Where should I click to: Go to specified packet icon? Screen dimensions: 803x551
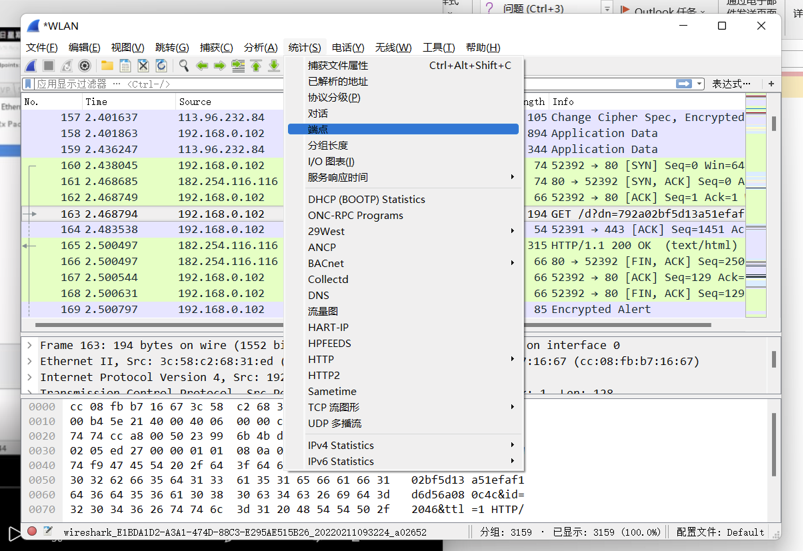[238, 66]
